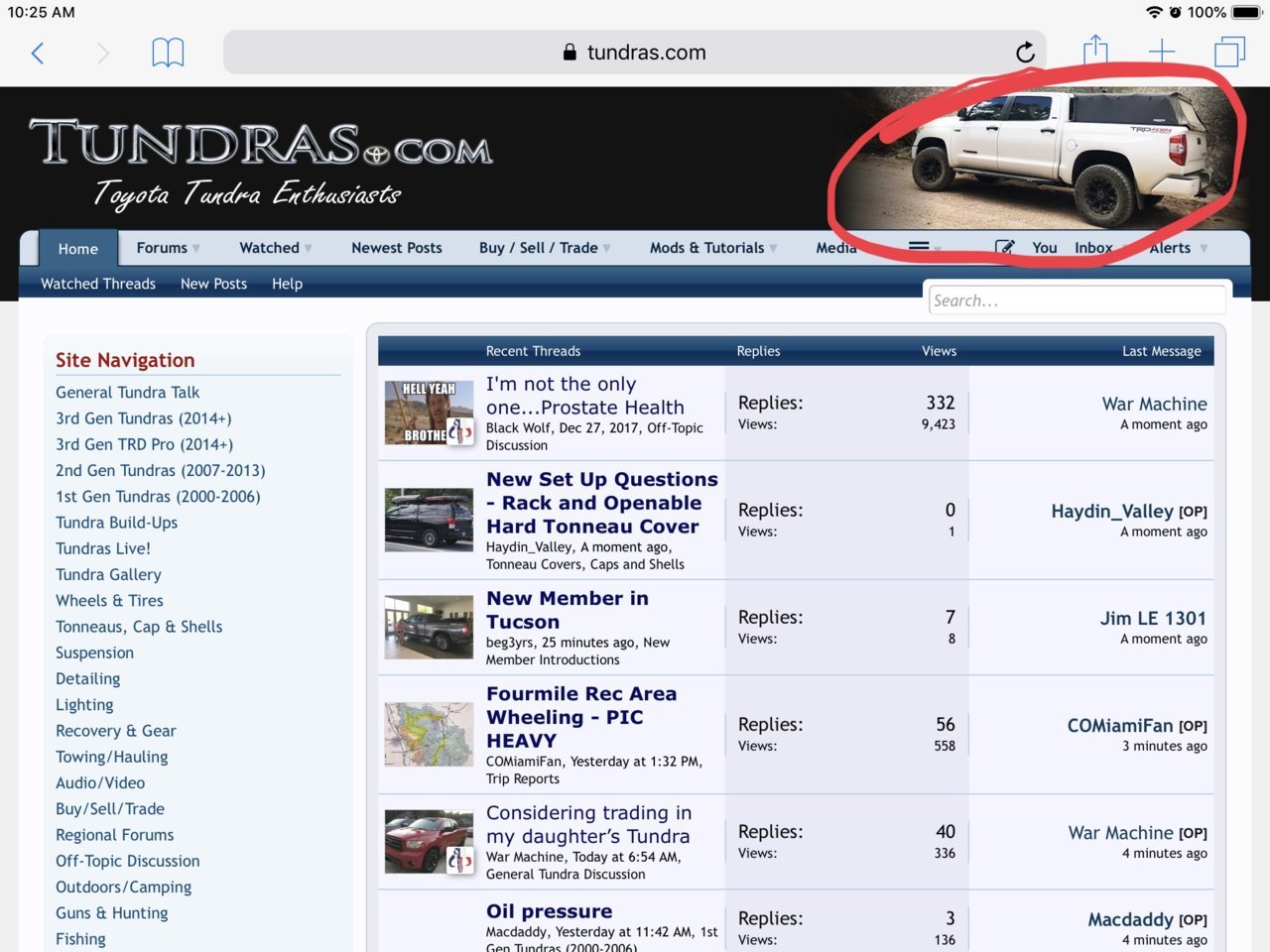Open 3rd Gen TRD Pro (2014+) link

pos(145,444)
